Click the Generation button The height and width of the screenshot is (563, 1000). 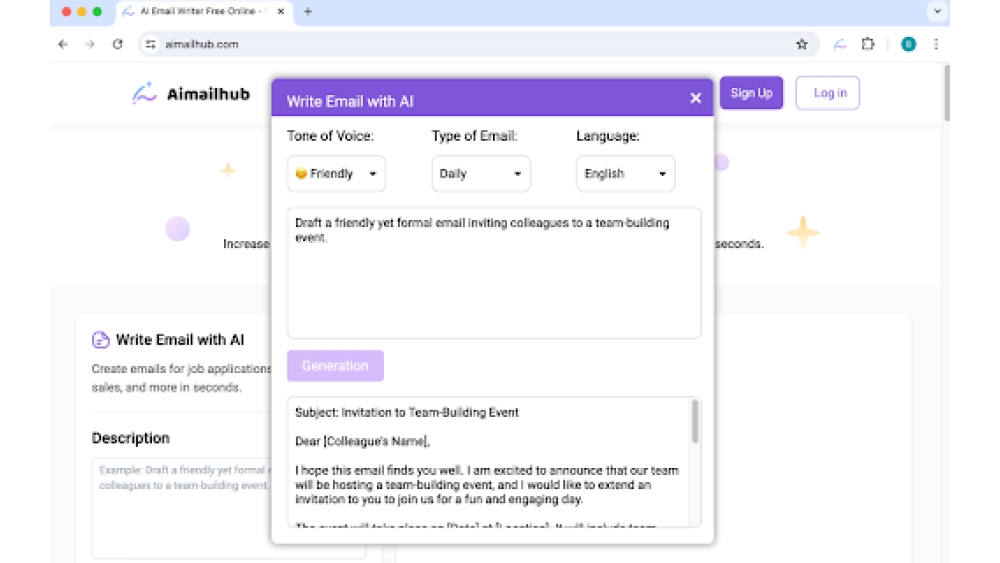coord(335,366)
